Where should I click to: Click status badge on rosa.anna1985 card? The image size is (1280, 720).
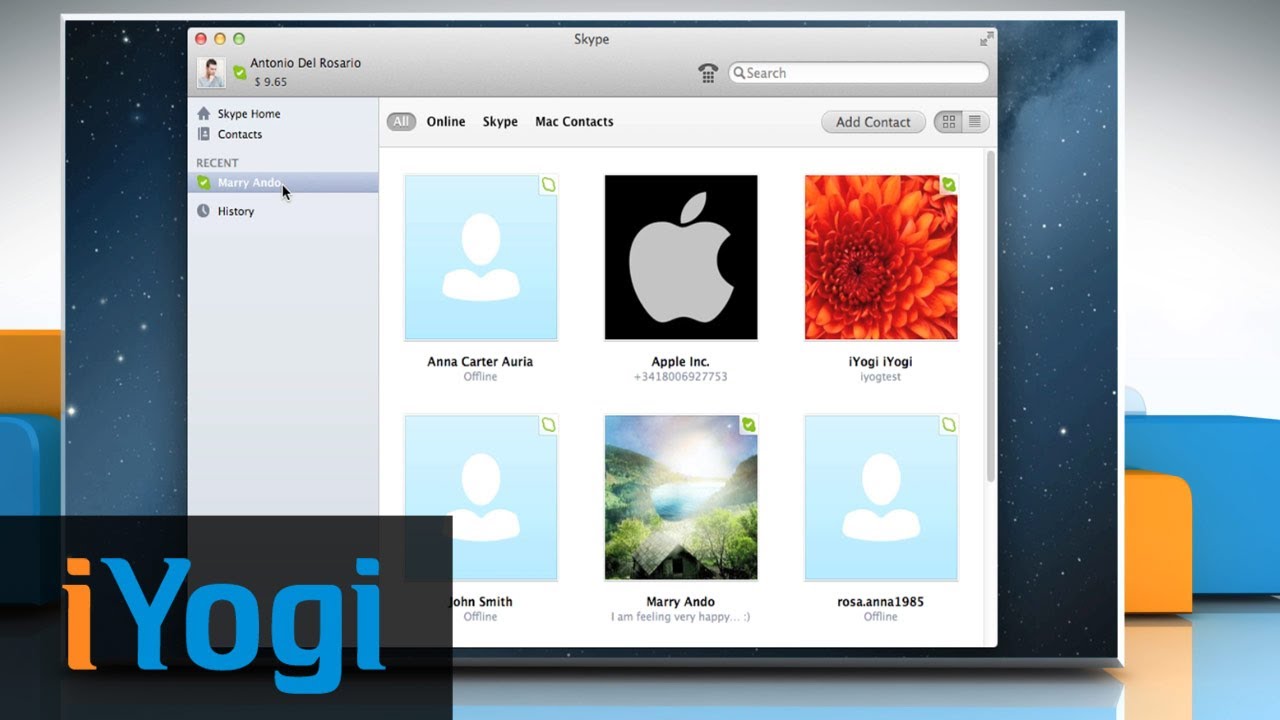[948, 425]
